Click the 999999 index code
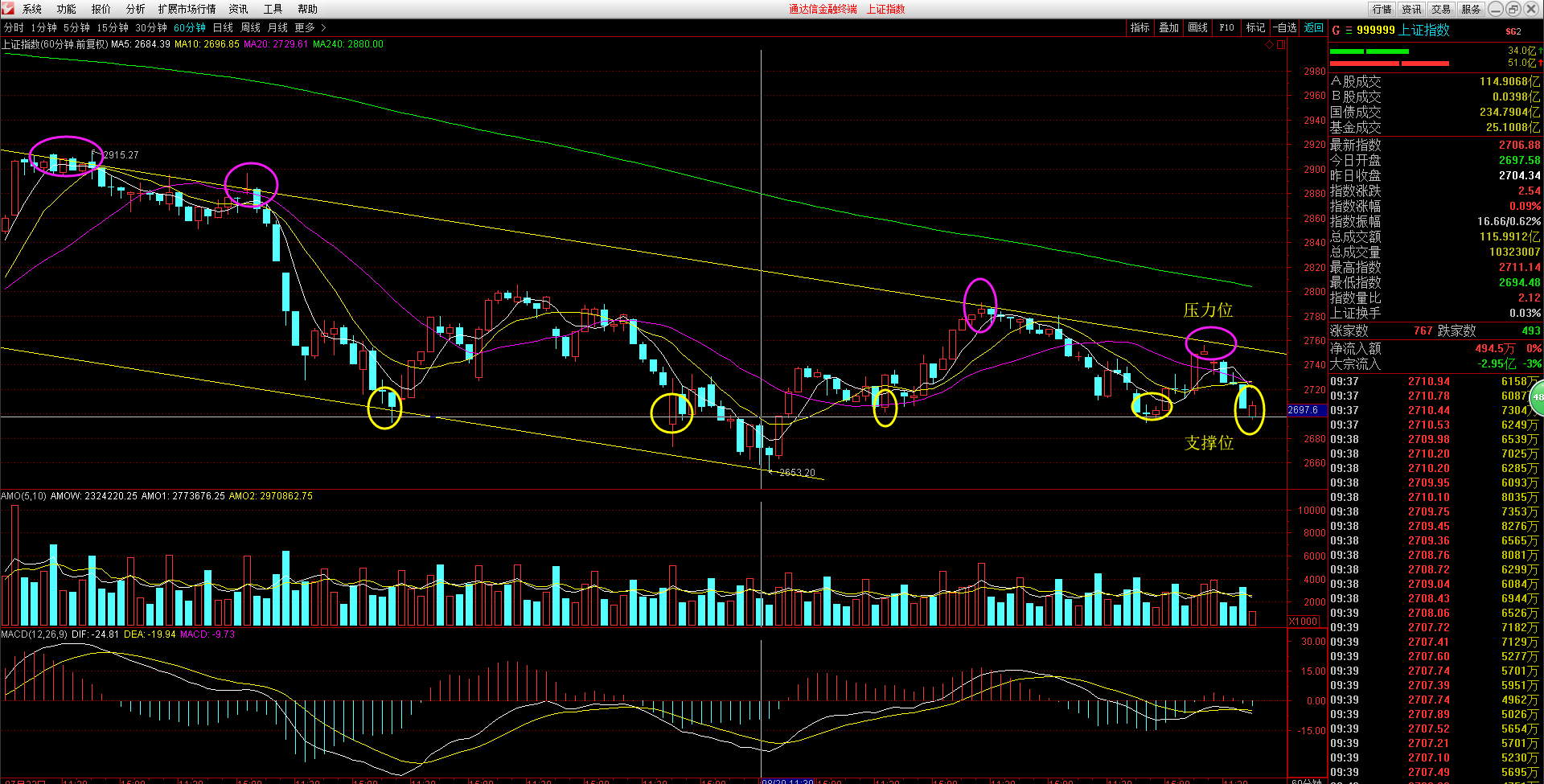Screen dimensions: 1544x784 point(1376,31)
